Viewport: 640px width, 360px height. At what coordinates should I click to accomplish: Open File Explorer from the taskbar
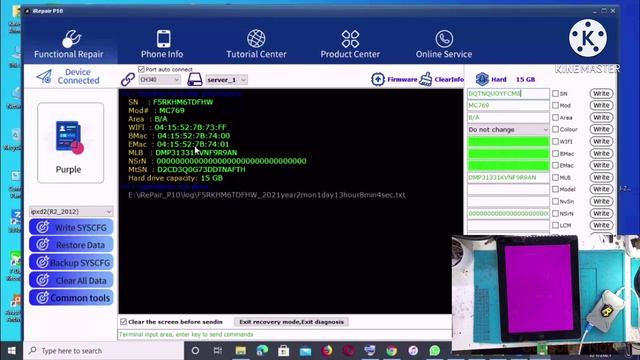[x=240, y=351]
